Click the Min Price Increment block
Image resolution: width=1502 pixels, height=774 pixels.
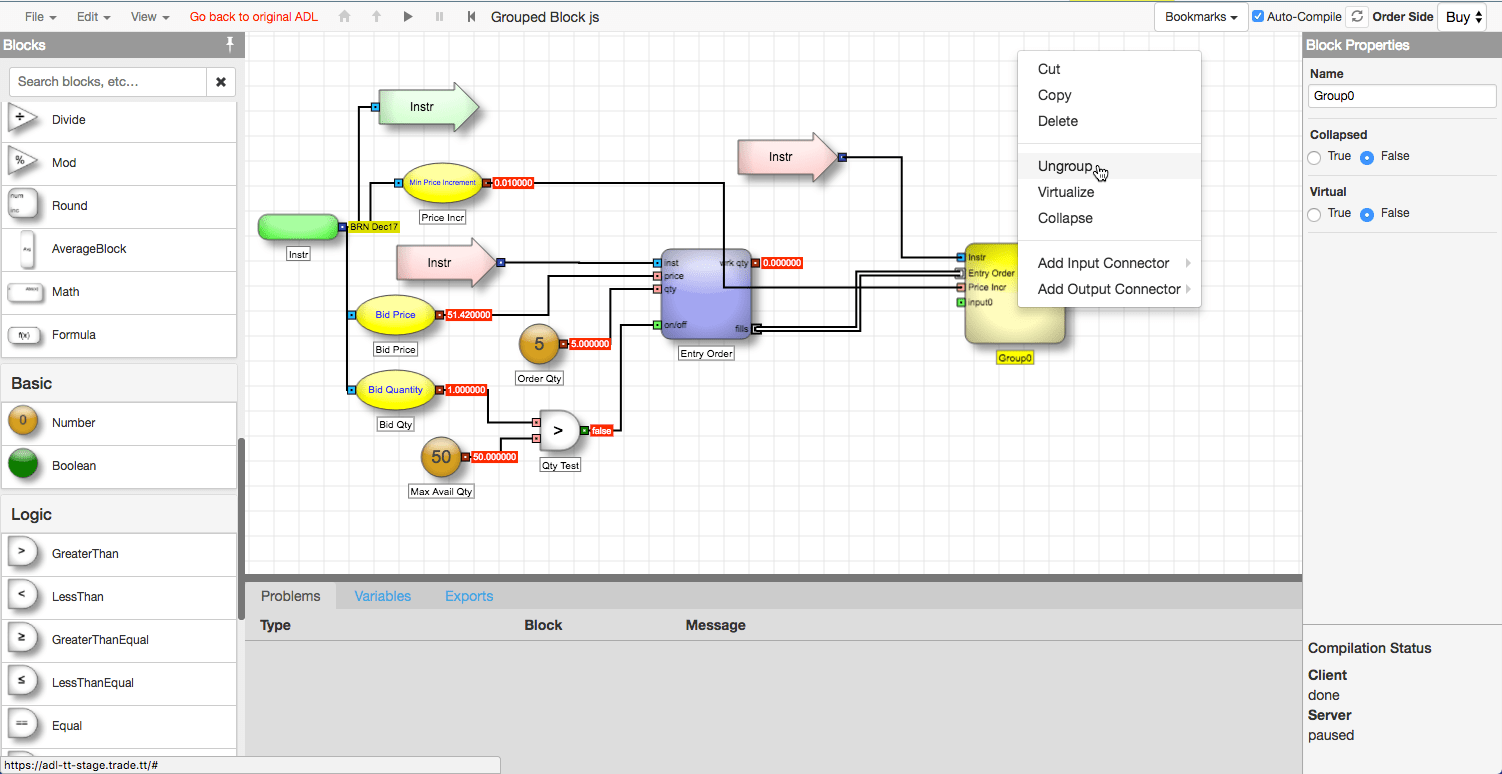442,183
